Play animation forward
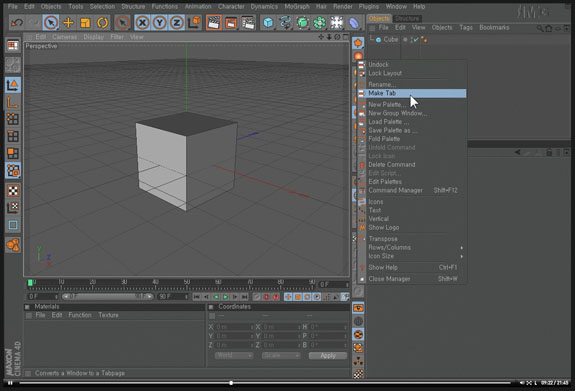Screen dimensions: 575x391 (x=226, y=296)
